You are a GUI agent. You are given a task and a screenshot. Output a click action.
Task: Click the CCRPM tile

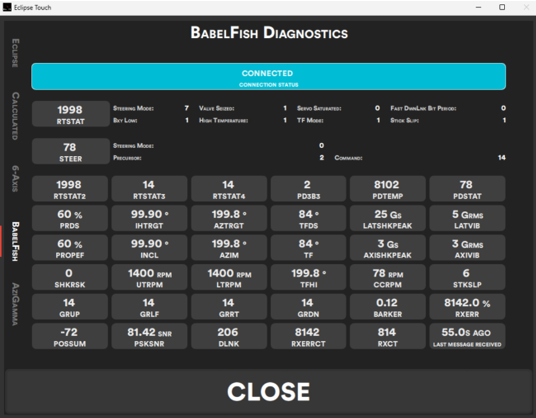coord(388,277)
